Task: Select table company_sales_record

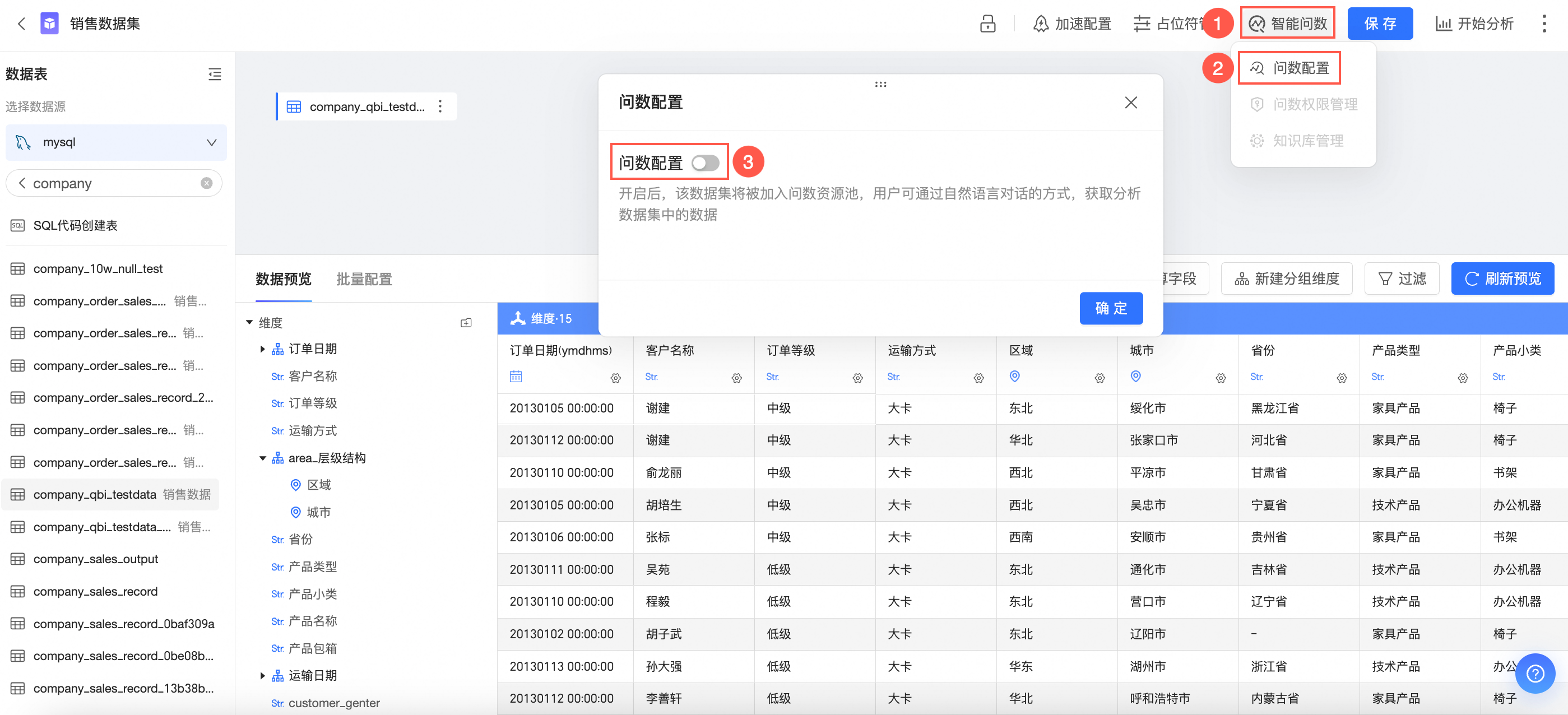Action: (x=95, y=592)
